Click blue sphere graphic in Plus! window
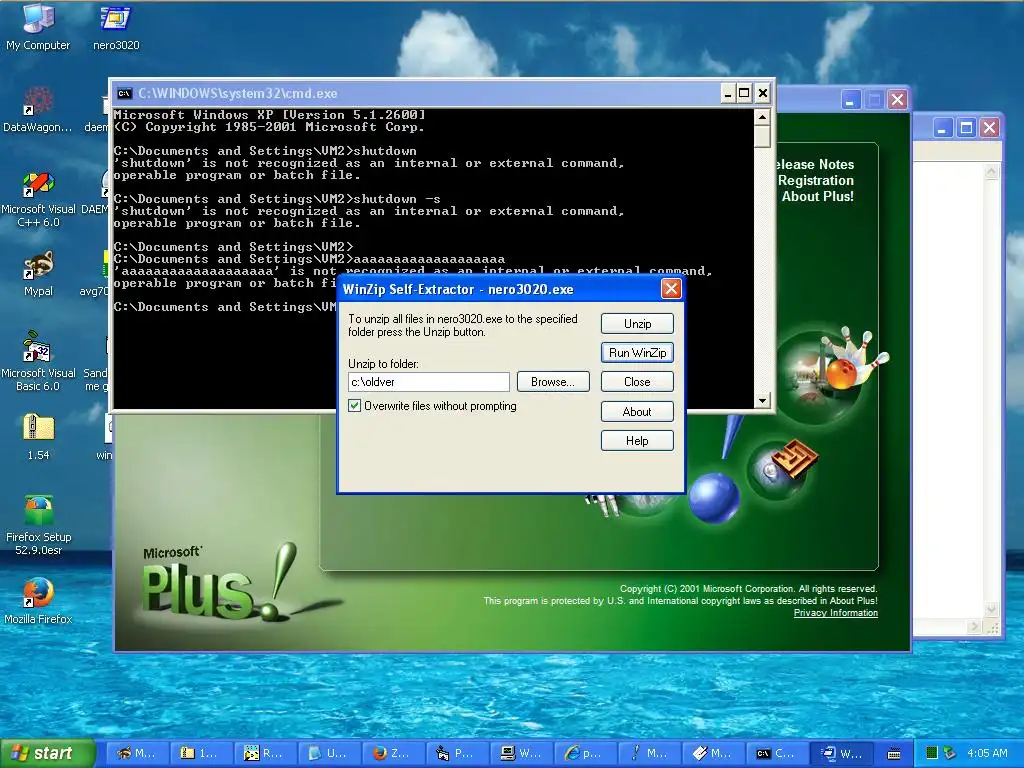Image resolution: width=1024 pixels, height=768 pixels. pyautogui.click(x=713, y=498)
